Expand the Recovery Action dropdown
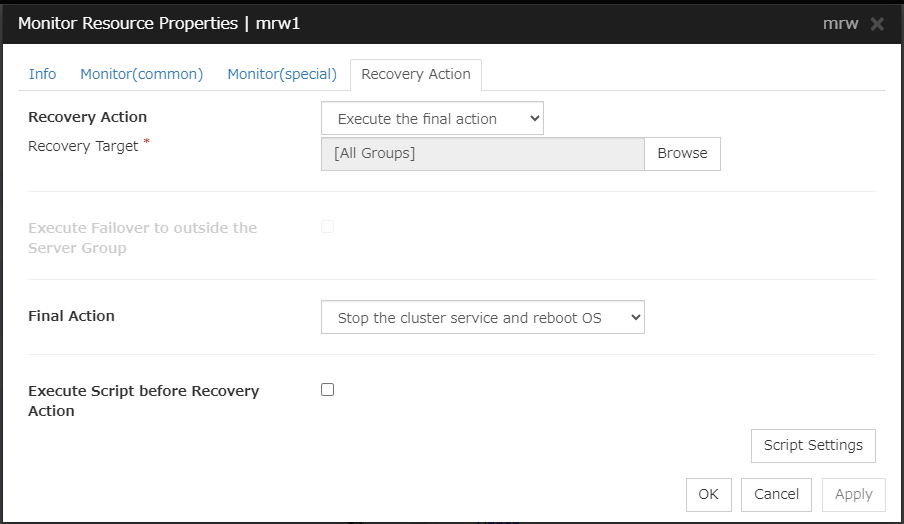 432,119
